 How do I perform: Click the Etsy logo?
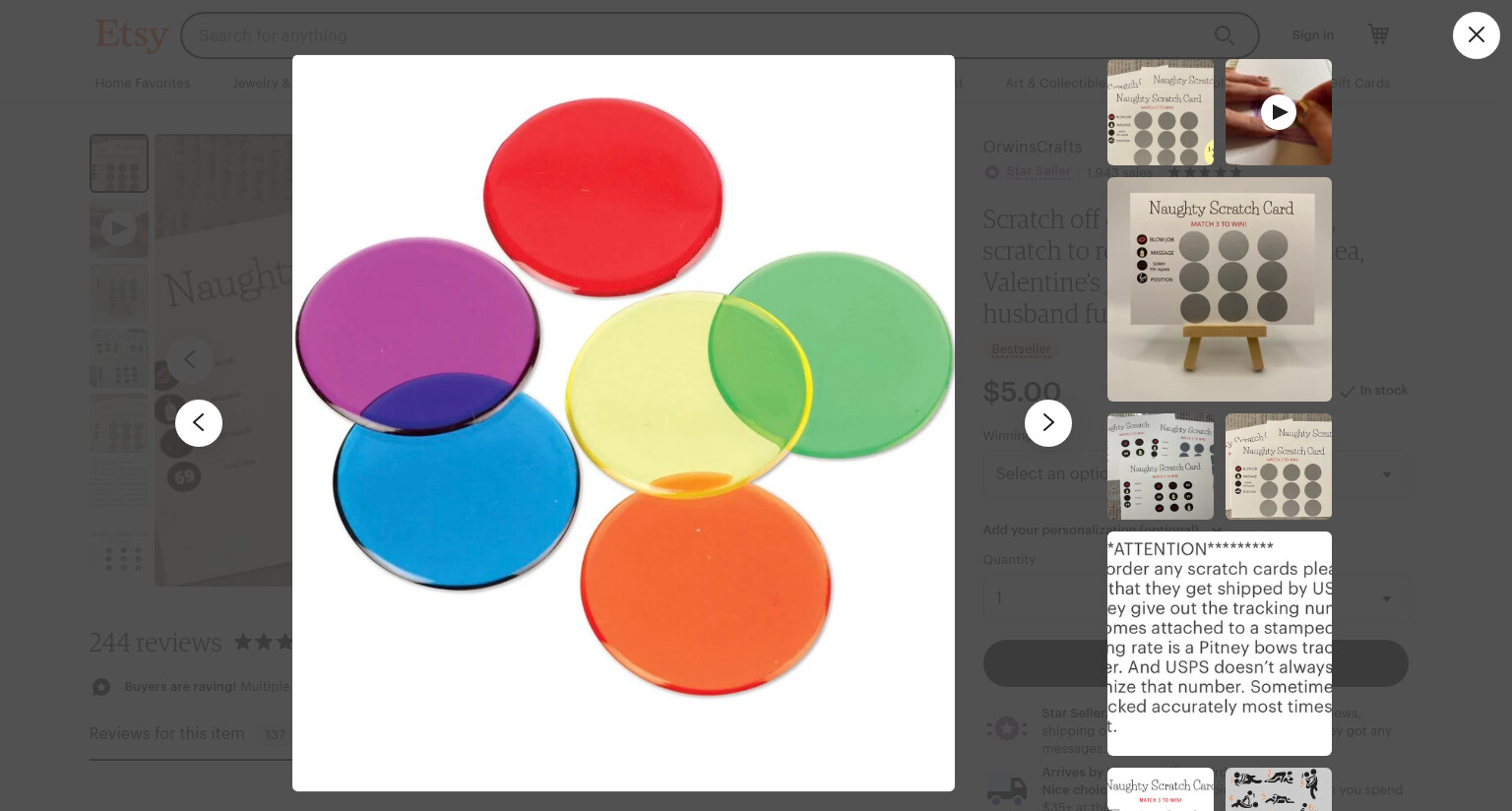131,34
